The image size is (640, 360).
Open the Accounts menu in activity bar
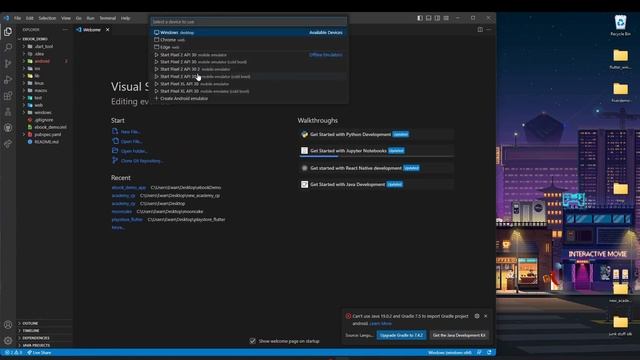pyautogui.click(x=8, y=325)
